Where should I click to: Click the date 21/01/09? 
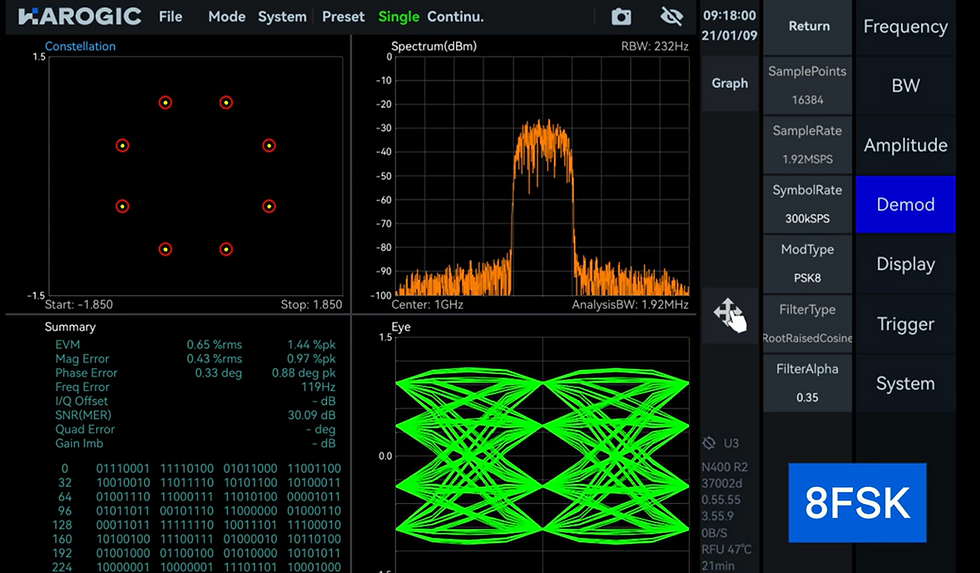(x=729, y=35)
